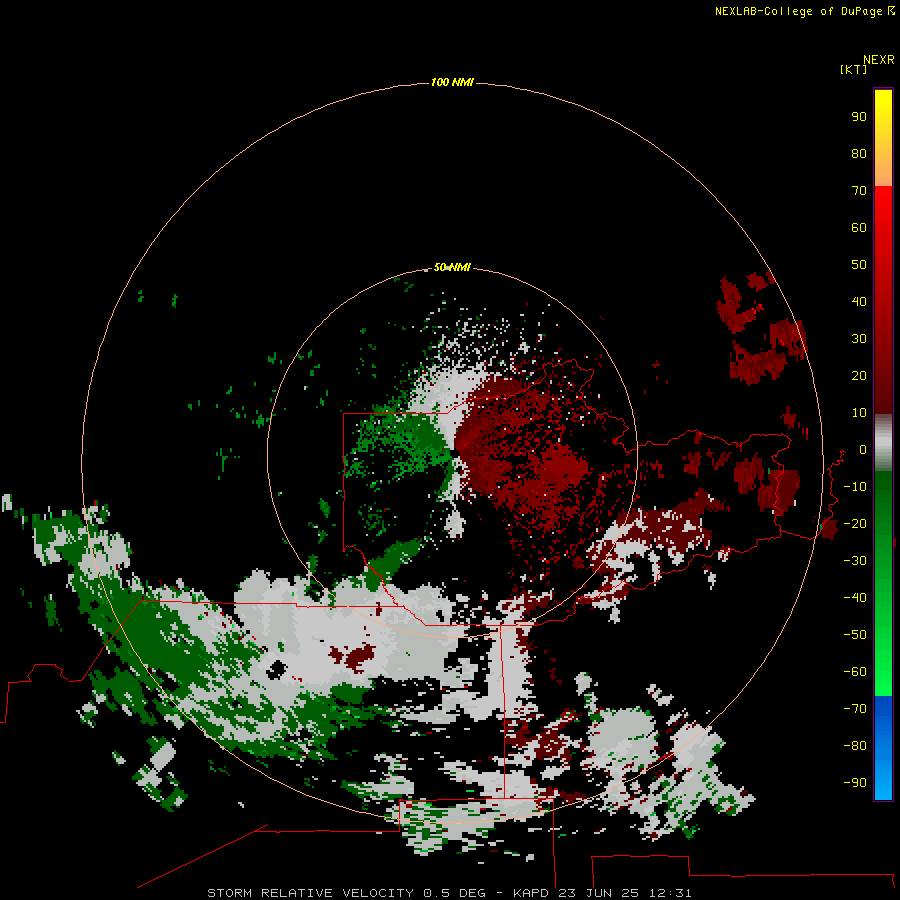Click the positive 90 scale value

click(x=859, y=117)
